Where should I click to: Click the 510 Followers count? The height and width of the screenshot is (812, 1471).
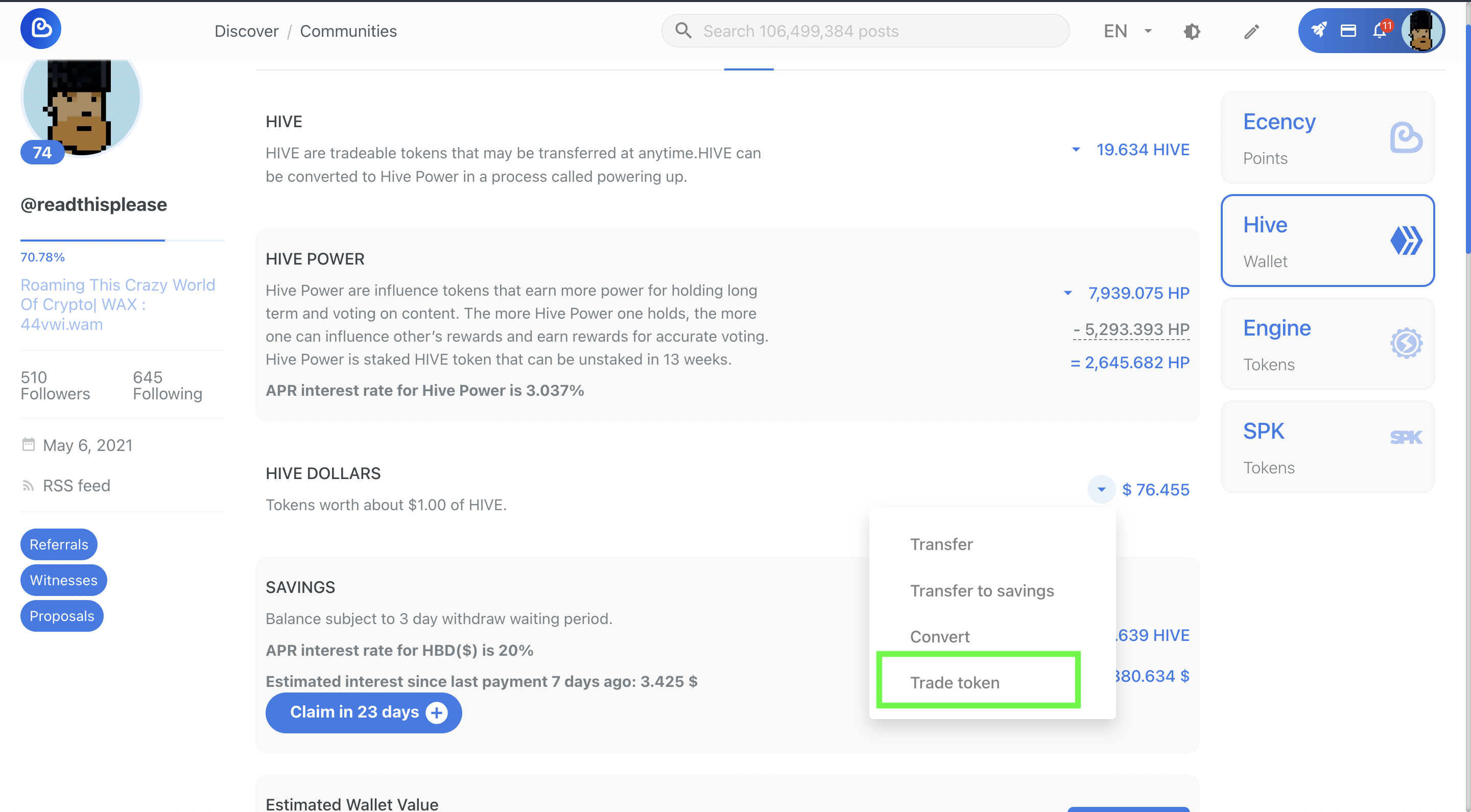(55, 386)
